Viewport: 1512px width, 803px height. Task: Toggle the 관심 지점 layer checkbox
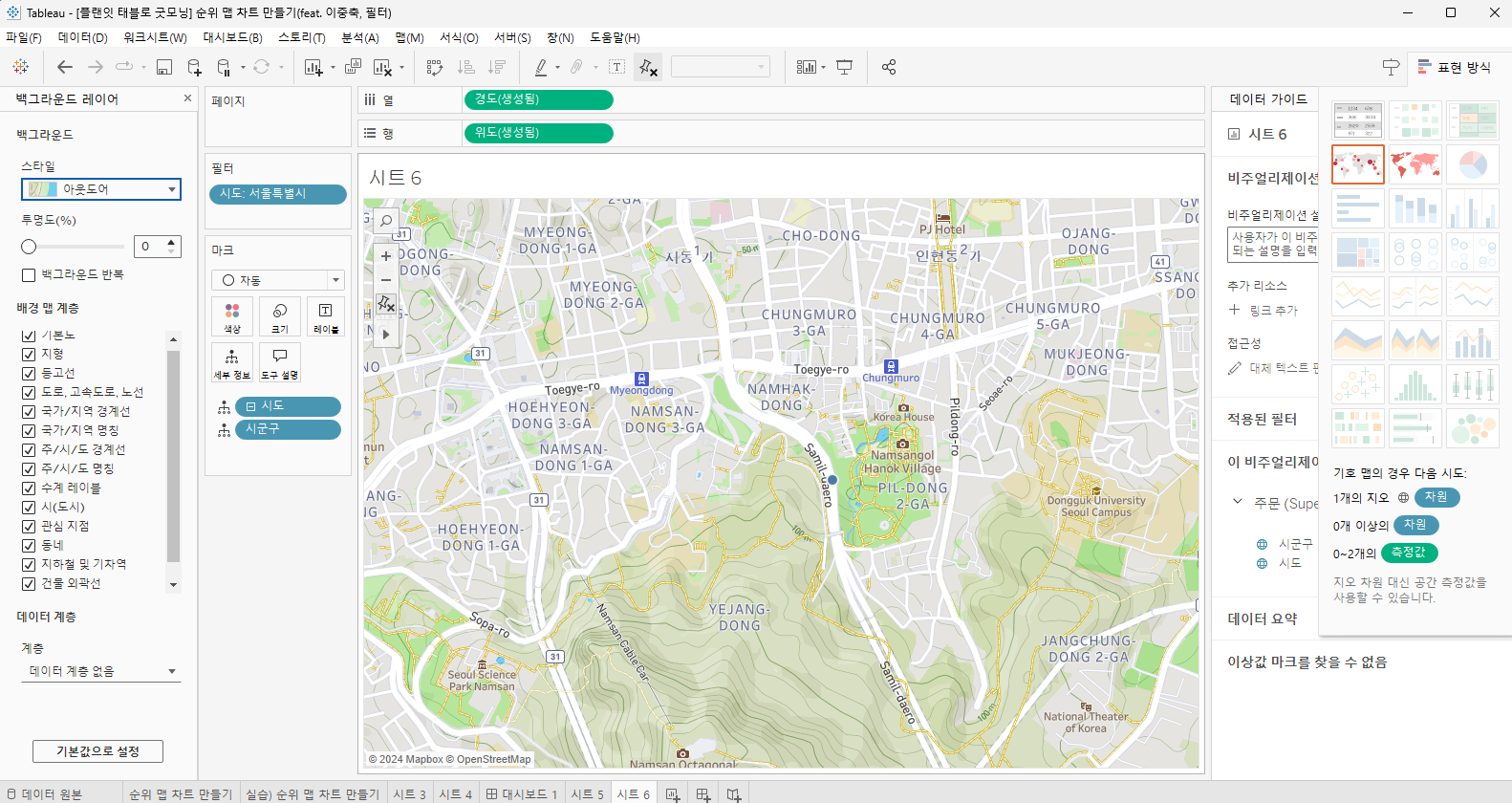29,527
